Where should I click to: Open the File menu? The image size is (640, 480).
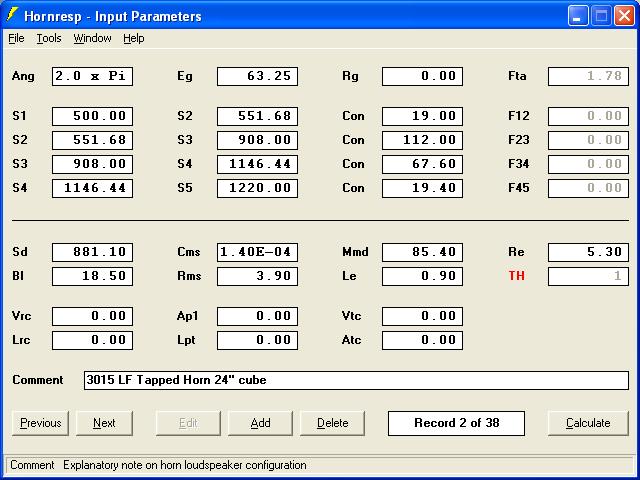pyautogui.click(x=16, y=38)
